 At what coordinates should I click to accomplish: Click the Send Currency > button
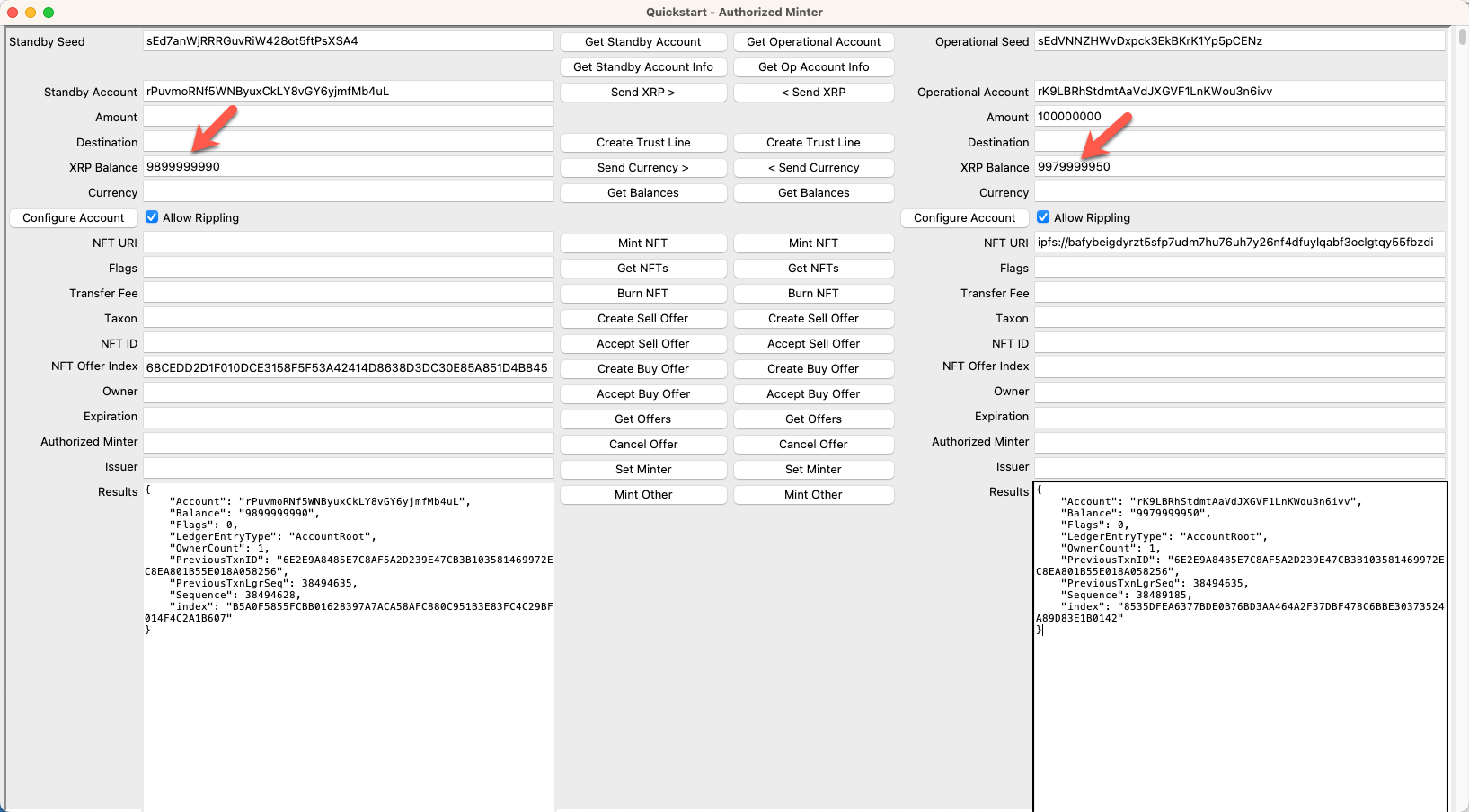(x=643, y=167)
